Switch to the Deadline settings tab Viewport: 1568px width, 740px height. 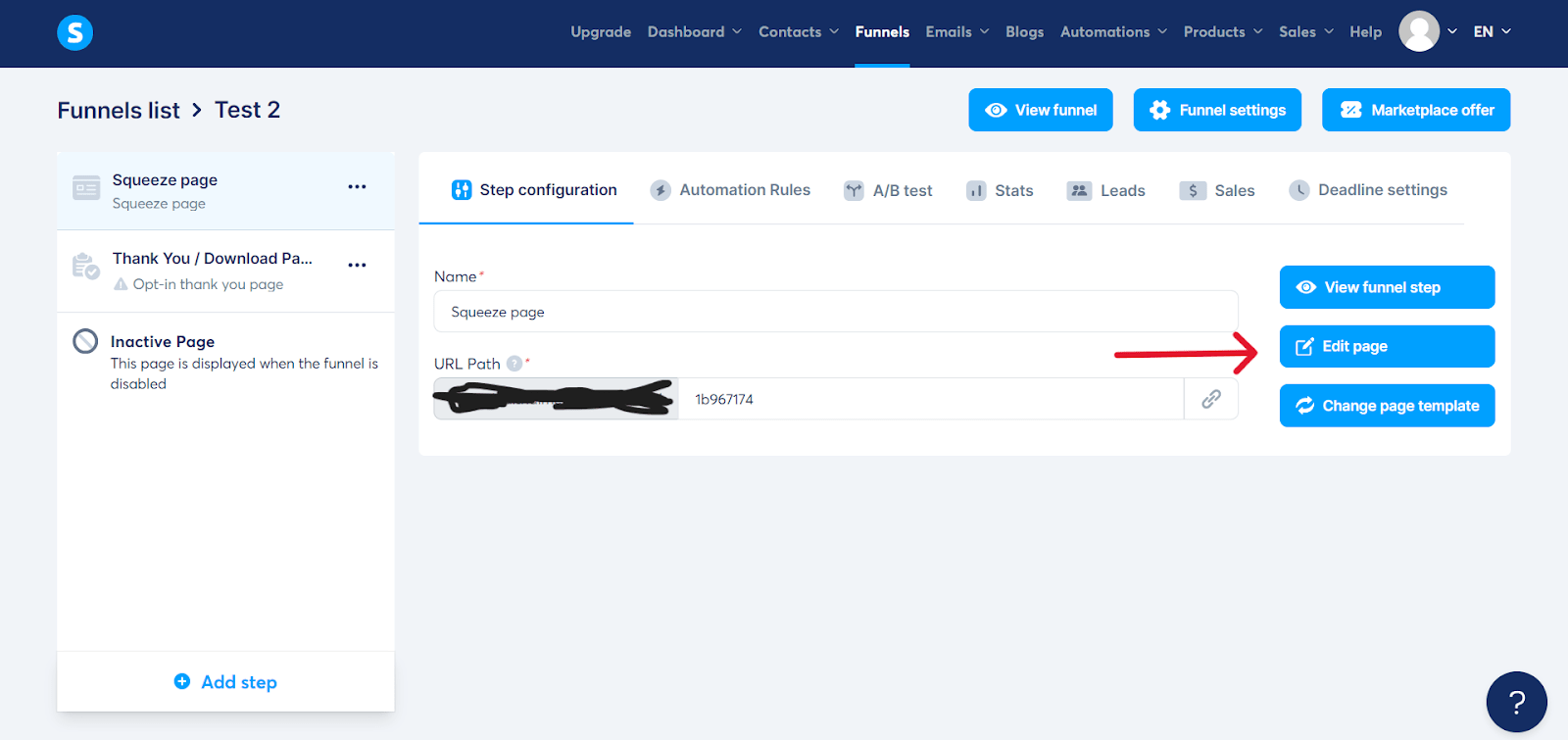1368,190
